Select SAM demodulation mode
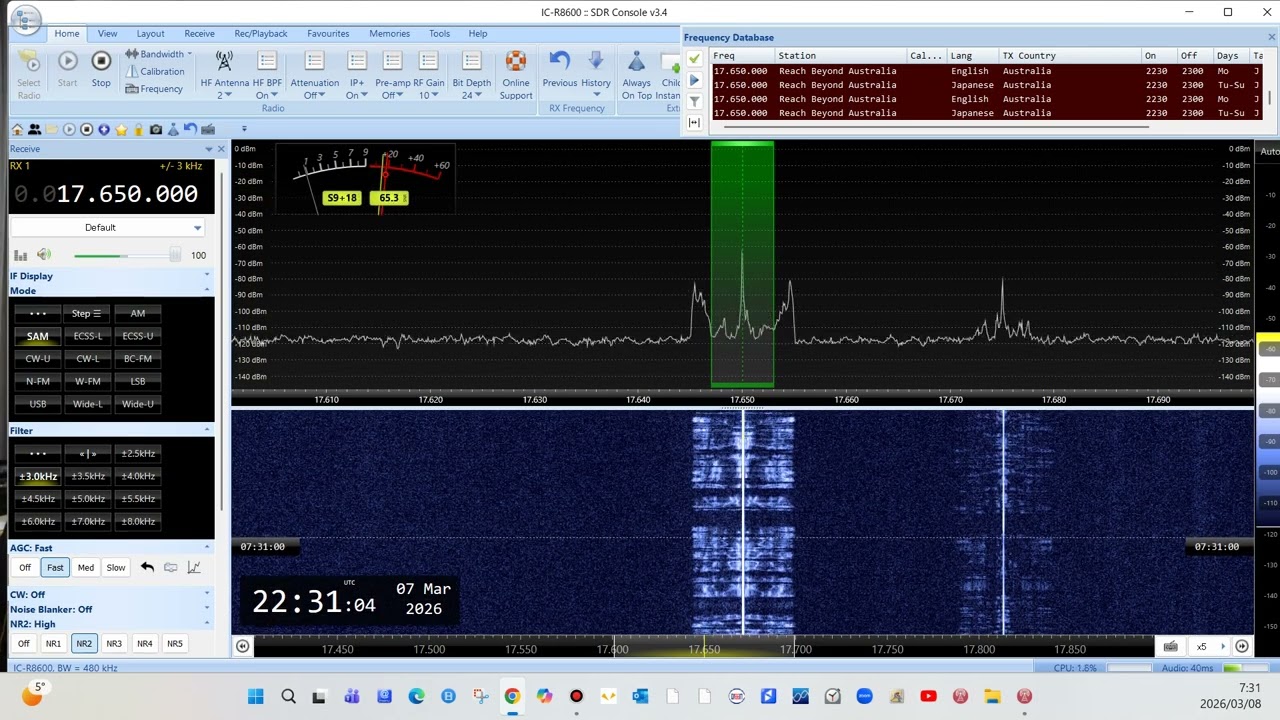The width and height of the screenshot is (1280, 720). pyautogui.click(x=38, y=336)
